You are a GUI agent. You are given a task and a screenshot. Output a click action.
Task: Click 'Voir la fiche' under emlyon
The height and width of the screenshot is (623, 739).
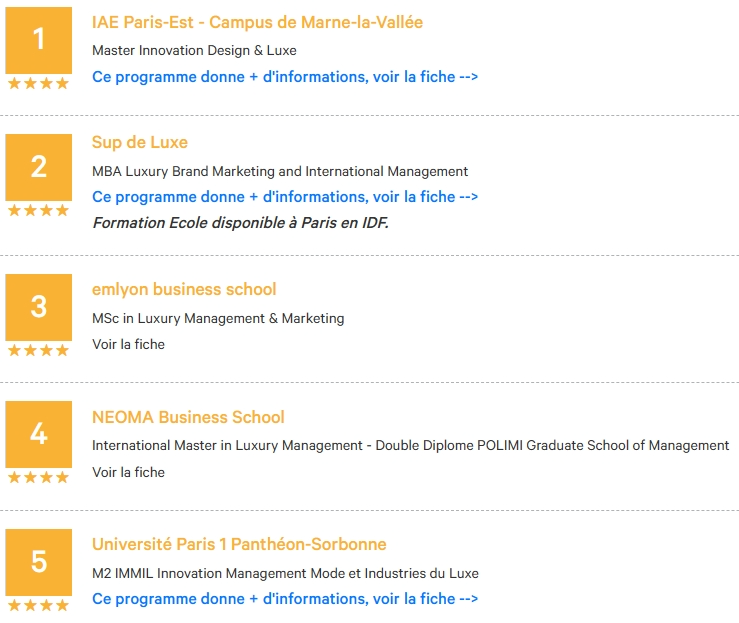[x=129, y=344]
